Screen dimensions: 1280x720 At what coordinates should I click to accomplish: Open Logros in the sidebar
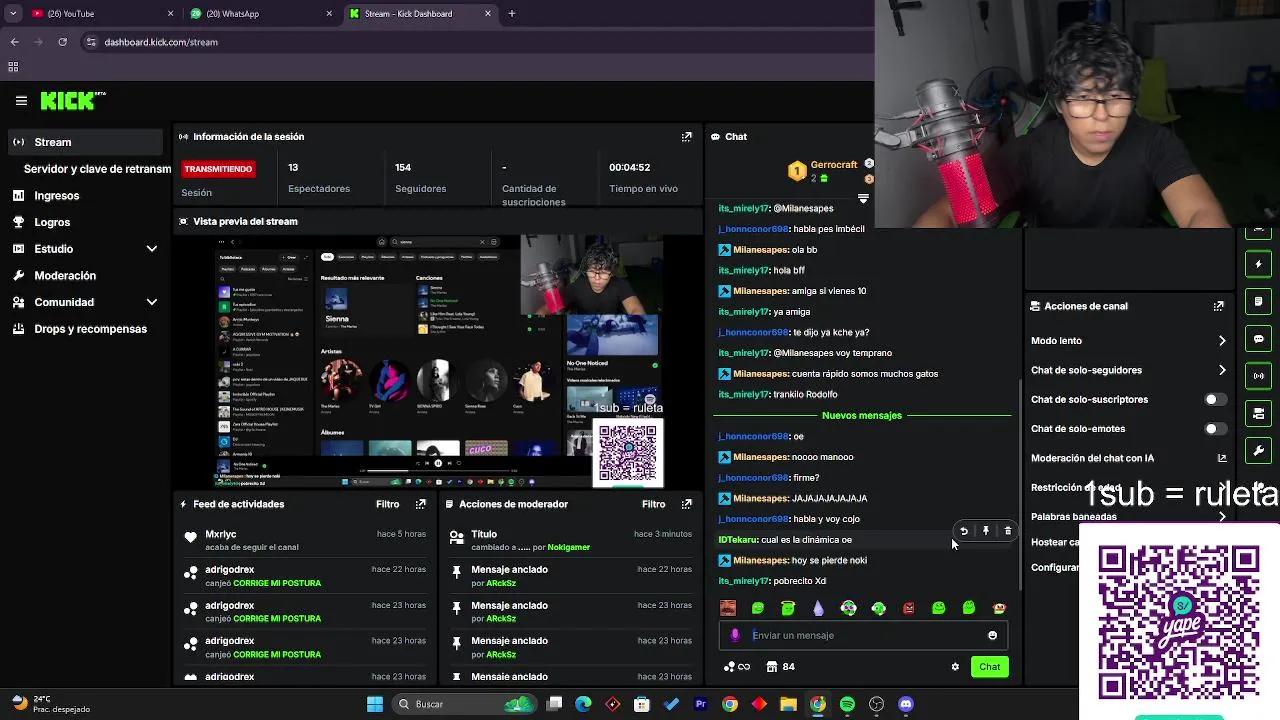point(52,222)
